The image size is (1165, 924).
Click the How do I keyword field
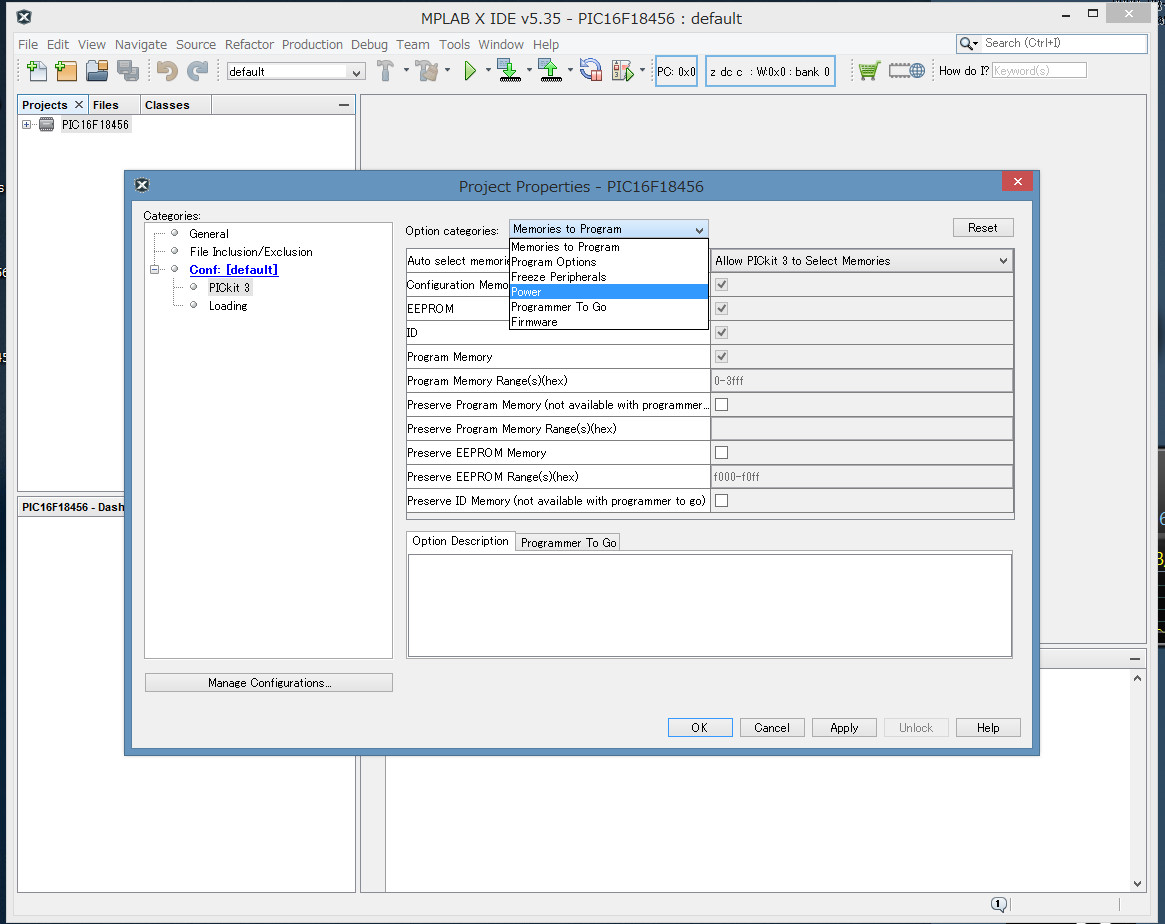(x=1039, y=71)
